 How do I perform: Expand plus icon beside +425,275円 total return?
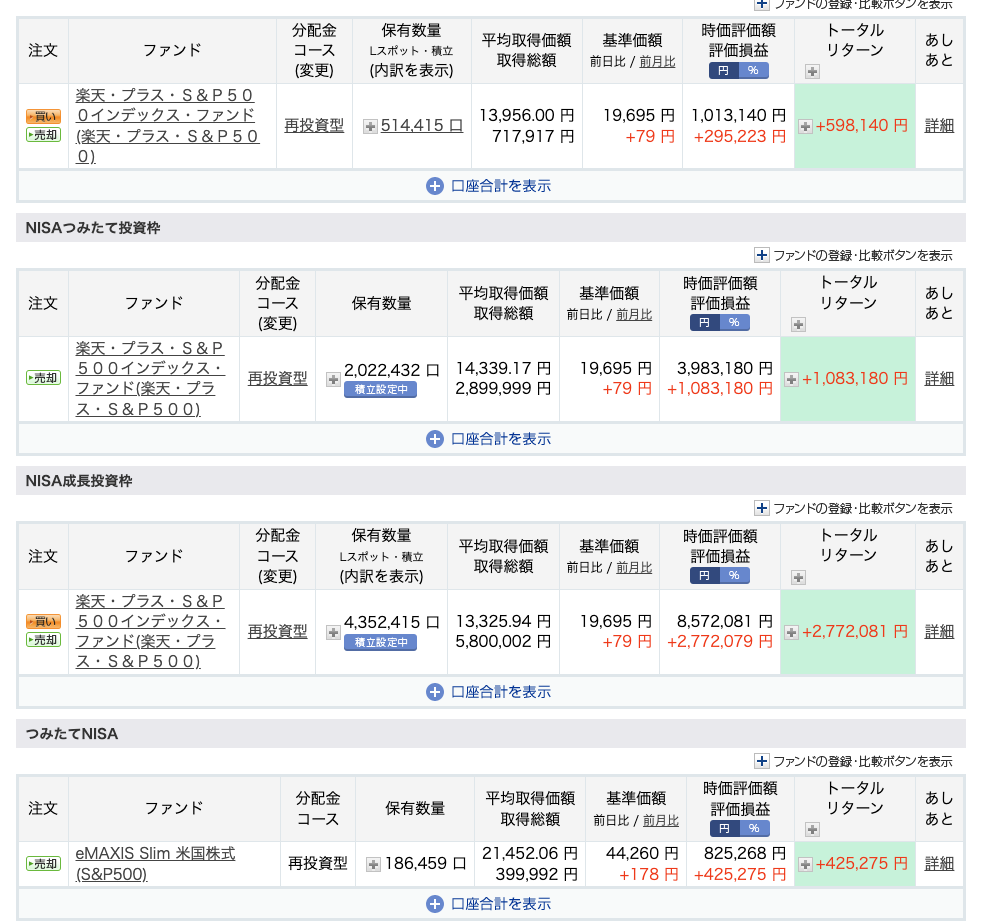[805, 865]
